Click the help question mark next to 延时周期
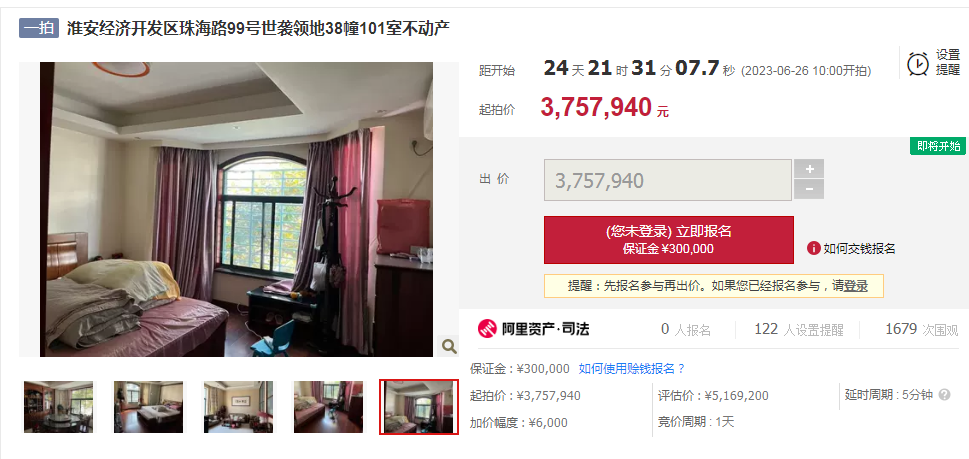This screenshot has width=969, height=459. click(944, 395)
